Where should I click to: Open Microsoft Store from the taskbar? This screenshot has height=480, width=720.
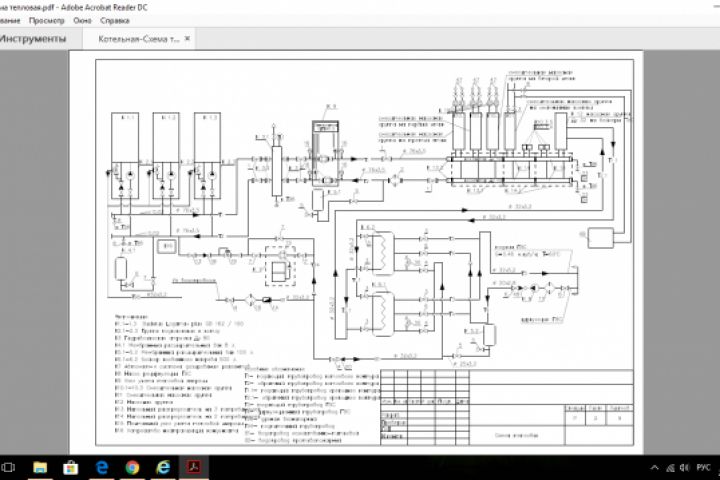pyautogui.click(x=70, y=468)
